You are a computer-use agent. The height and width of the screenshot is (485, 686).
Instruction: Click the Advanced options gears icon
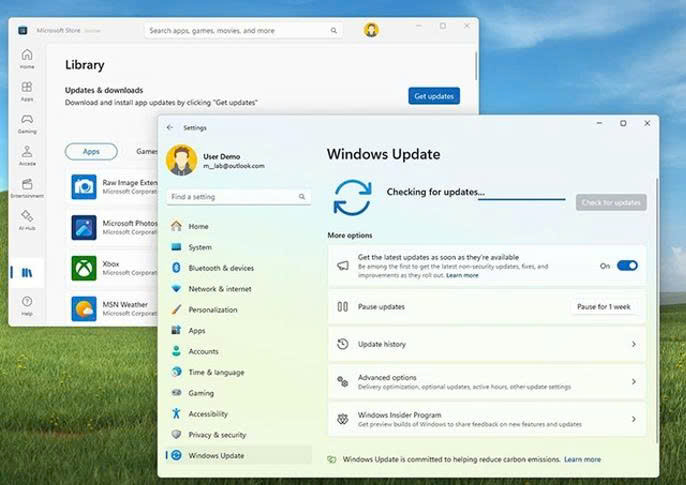(x=343, y=382)
